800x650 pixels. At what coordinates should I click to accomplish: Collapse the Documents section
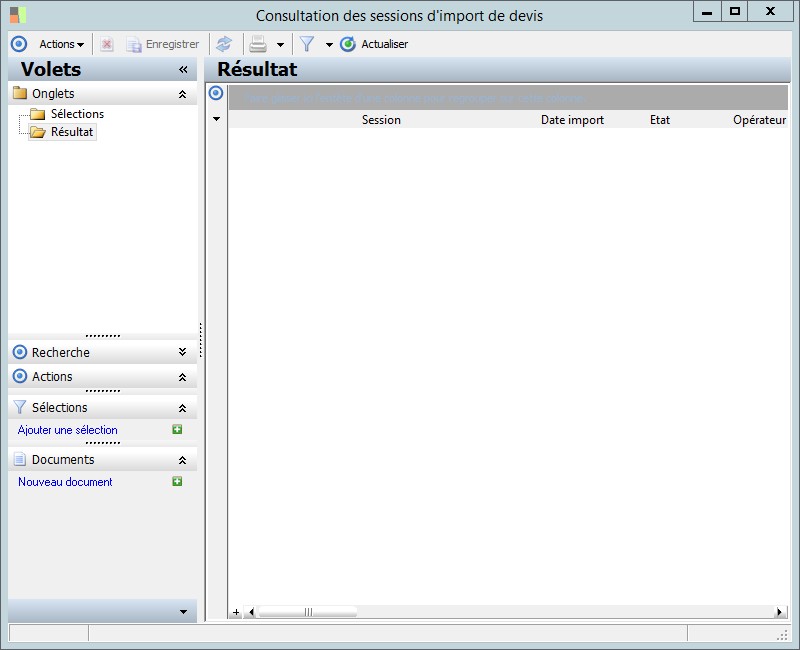[182, 460]
